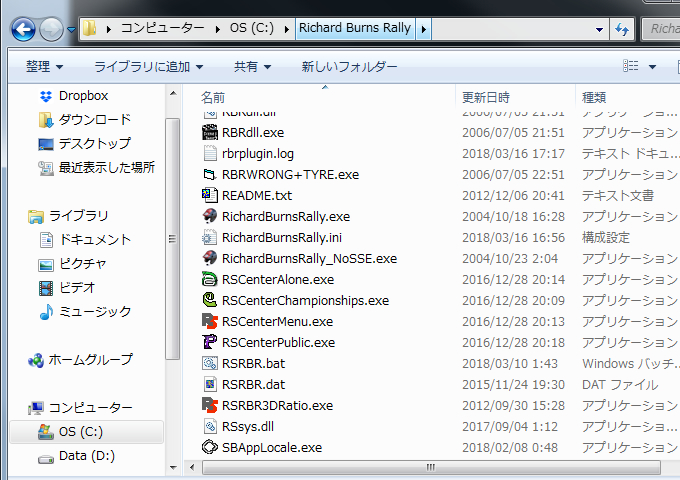Click the search box
The height and width of the screenshot is (480, 680).
pyautogui.click(x=661, y=29)
